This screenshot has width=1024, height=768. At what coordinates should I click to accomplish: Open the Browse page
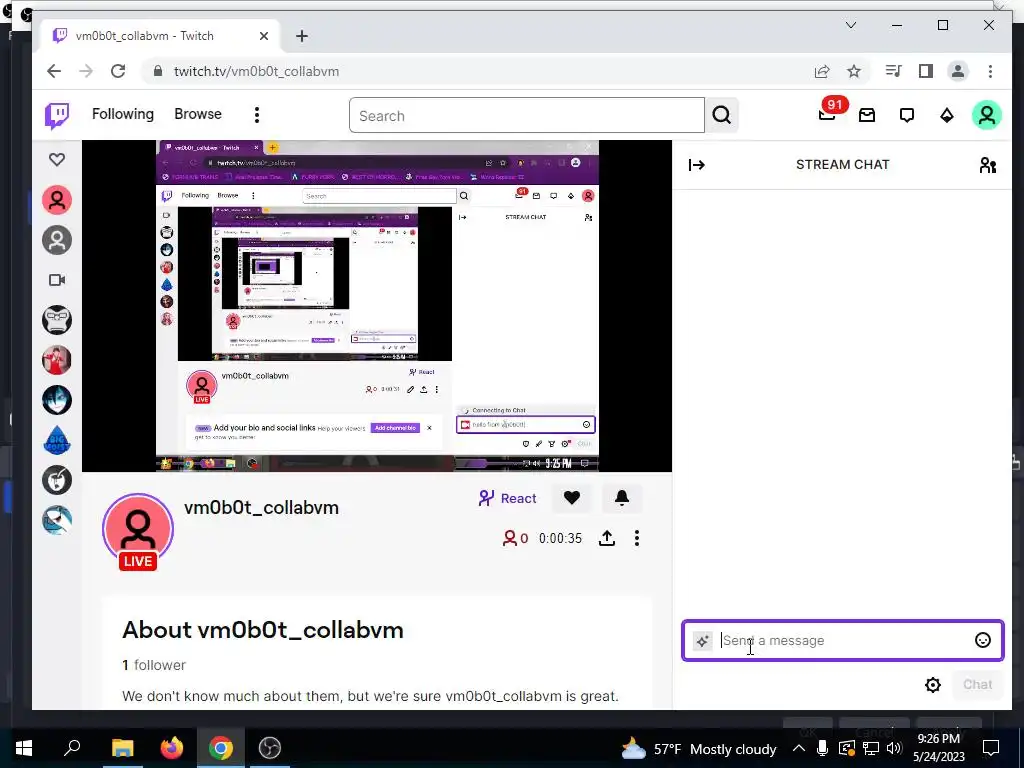(198, 114)
